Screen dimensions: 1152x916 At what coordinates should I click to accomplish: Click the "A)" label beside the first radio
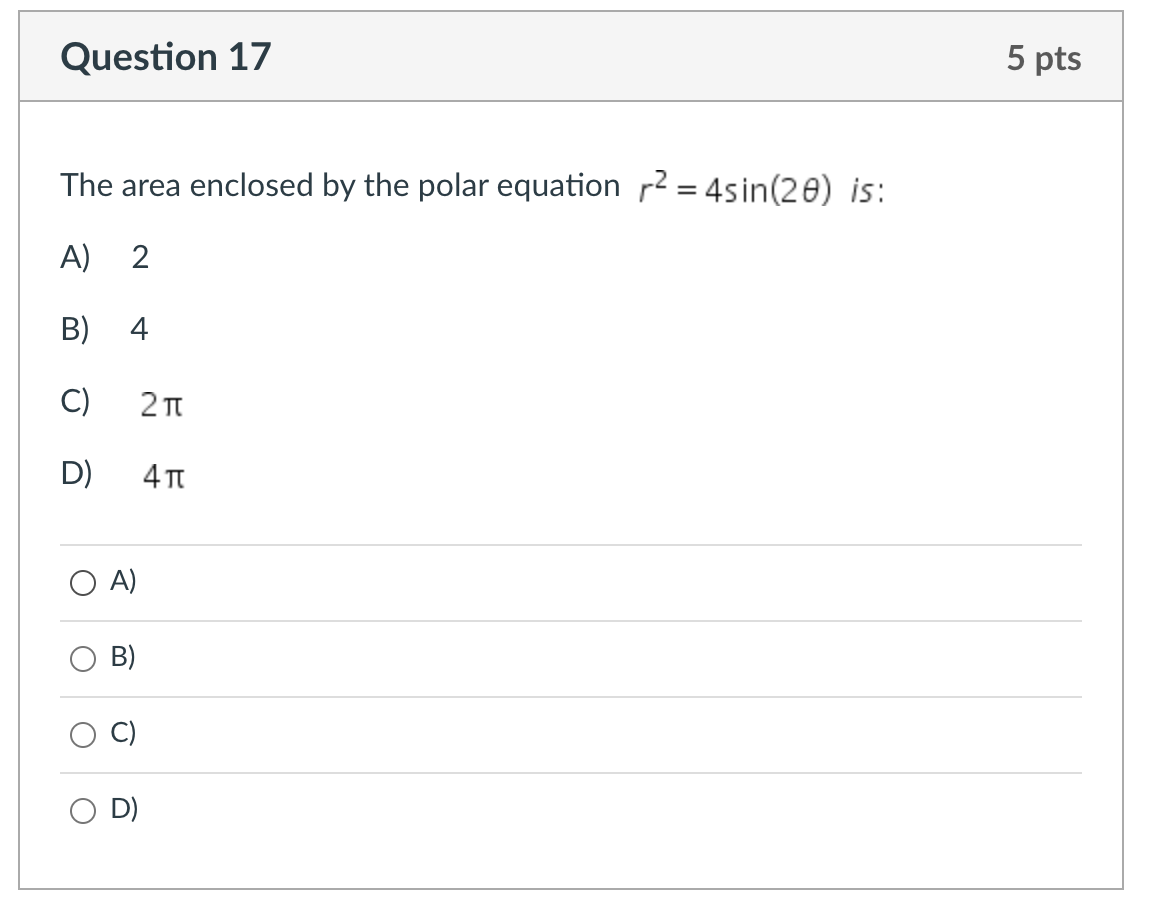click(x=124, y=581)
